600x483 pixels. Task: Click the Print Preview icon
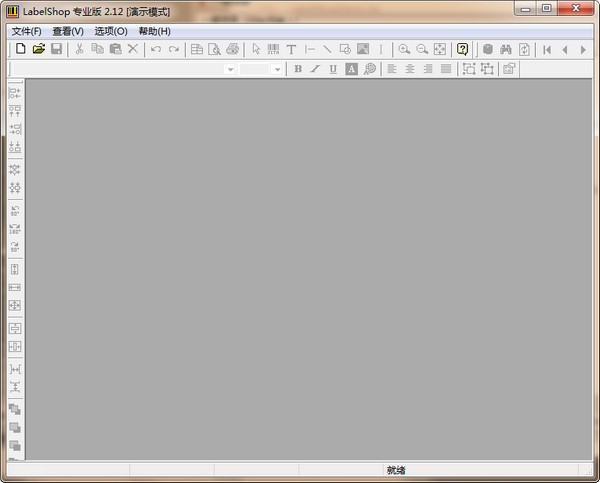[x=214, y=49]
